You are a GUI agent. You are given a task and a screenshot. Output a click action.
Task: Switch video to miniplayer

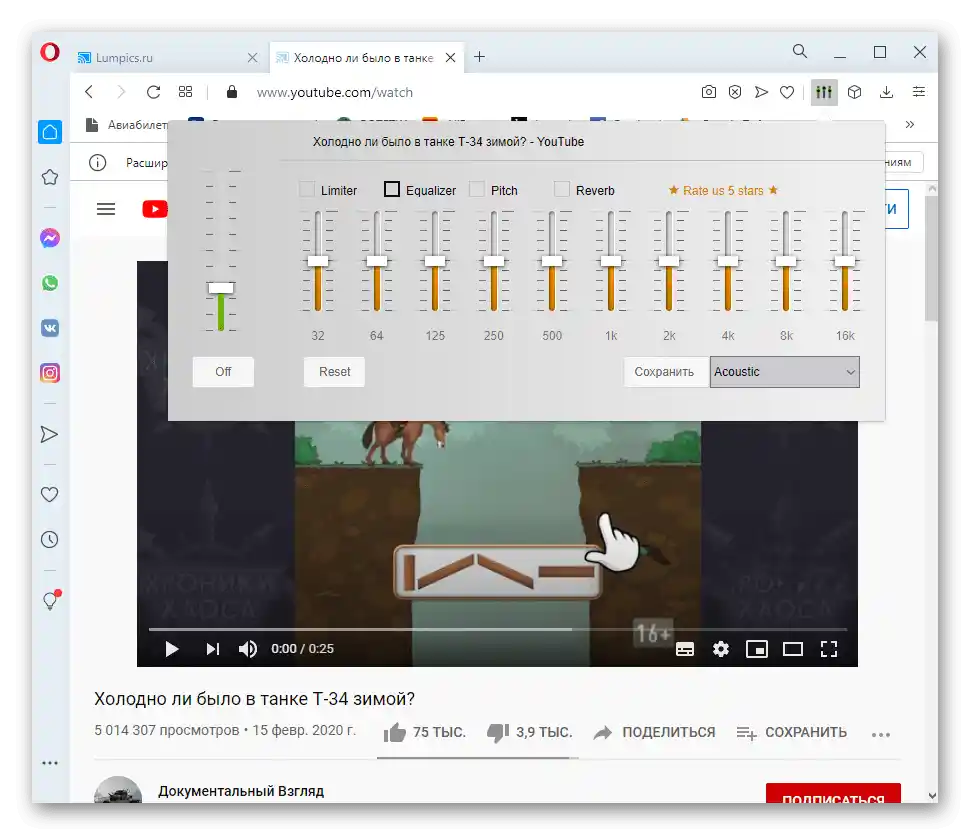757,649
